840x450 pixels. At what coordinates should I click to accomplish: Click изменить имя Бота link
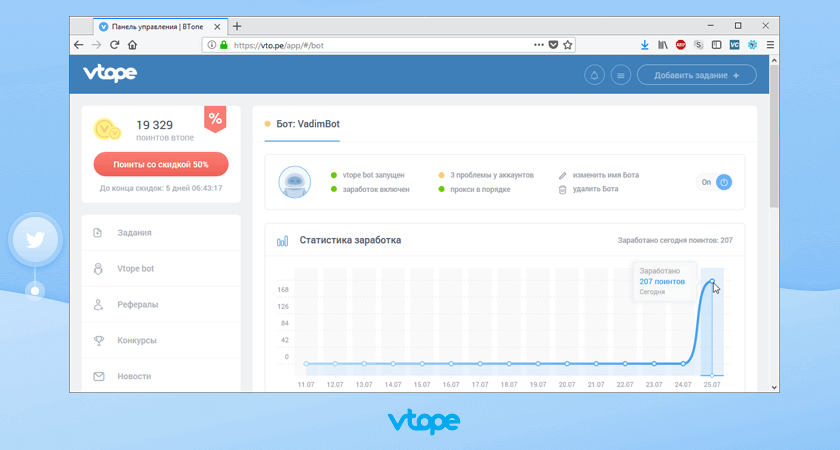[605, 175]
